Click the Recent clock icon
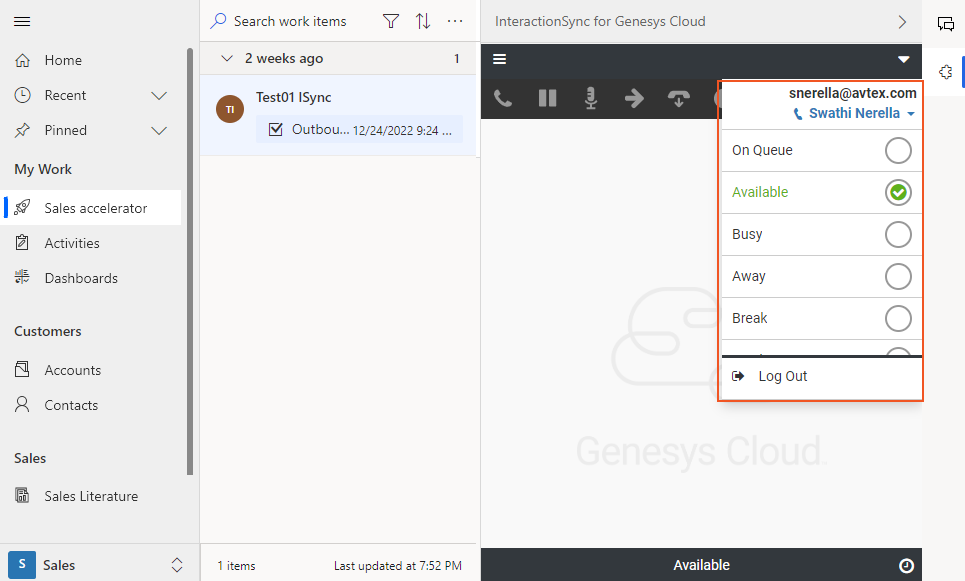The height and width of the screenshot is (581, 965). click(x=22, y=95)
